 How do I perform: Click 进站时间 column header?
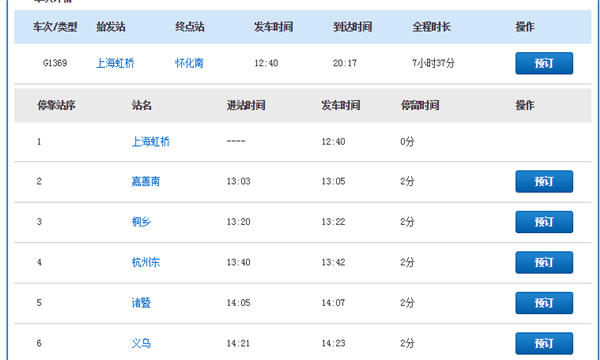coord(246,106)
